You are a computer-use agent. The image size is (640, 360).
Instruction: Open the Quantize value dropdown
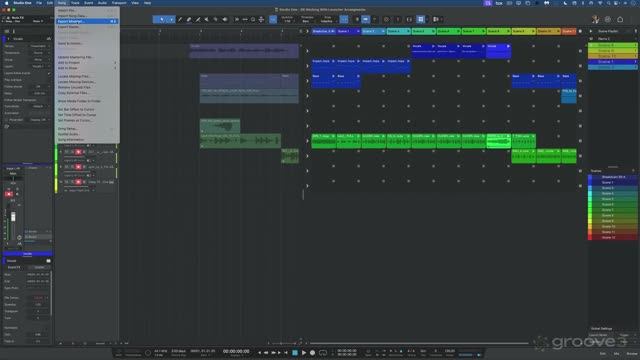coord(287,21)
